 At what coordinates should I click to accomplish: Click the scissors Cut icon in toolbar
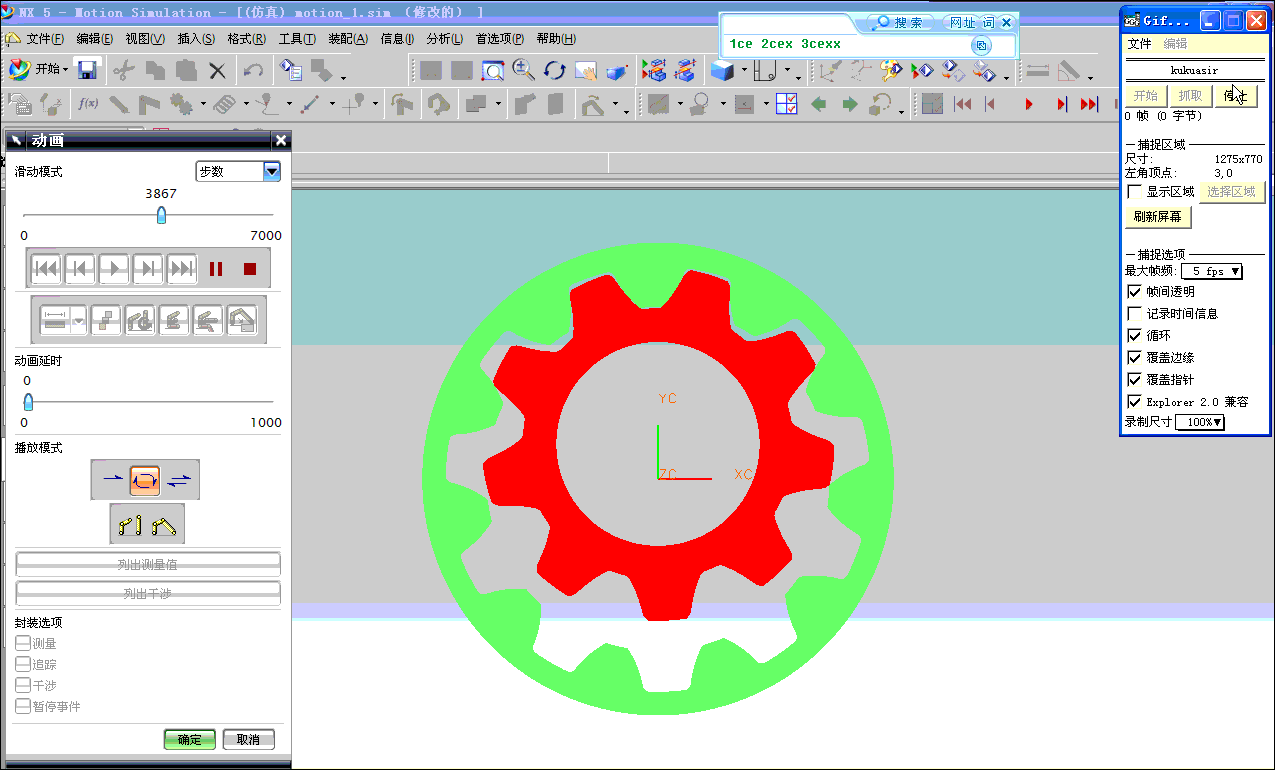(x=123, y=70)
